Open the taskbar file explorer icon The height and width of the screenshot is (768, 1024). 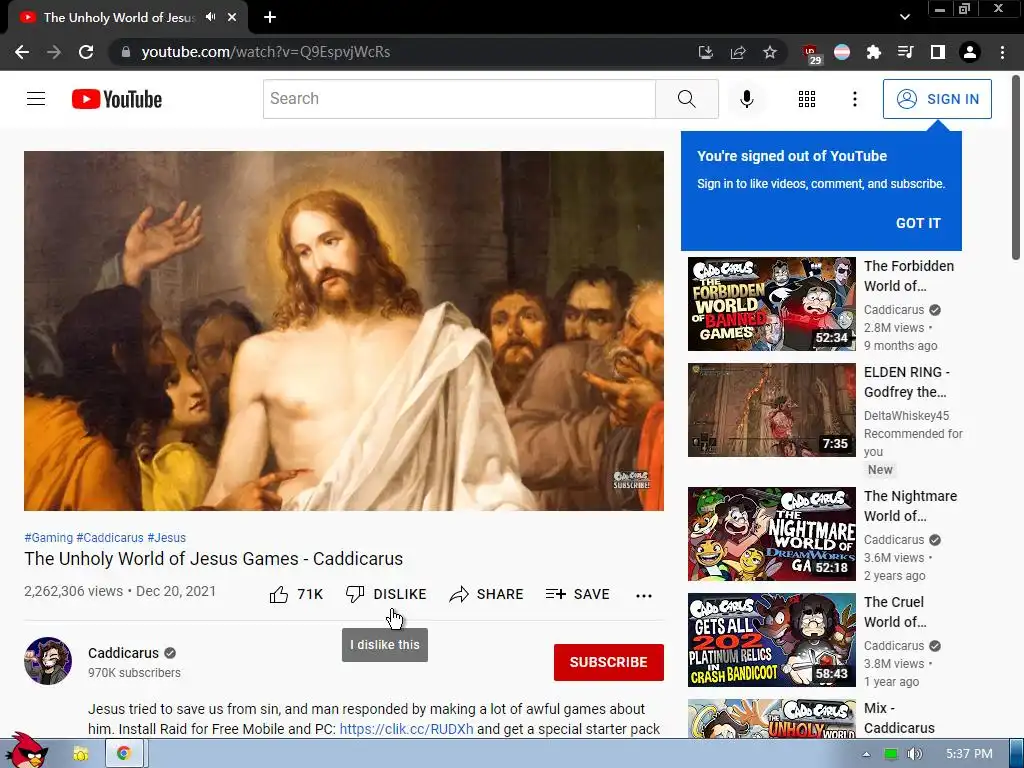tap(81, 754)
